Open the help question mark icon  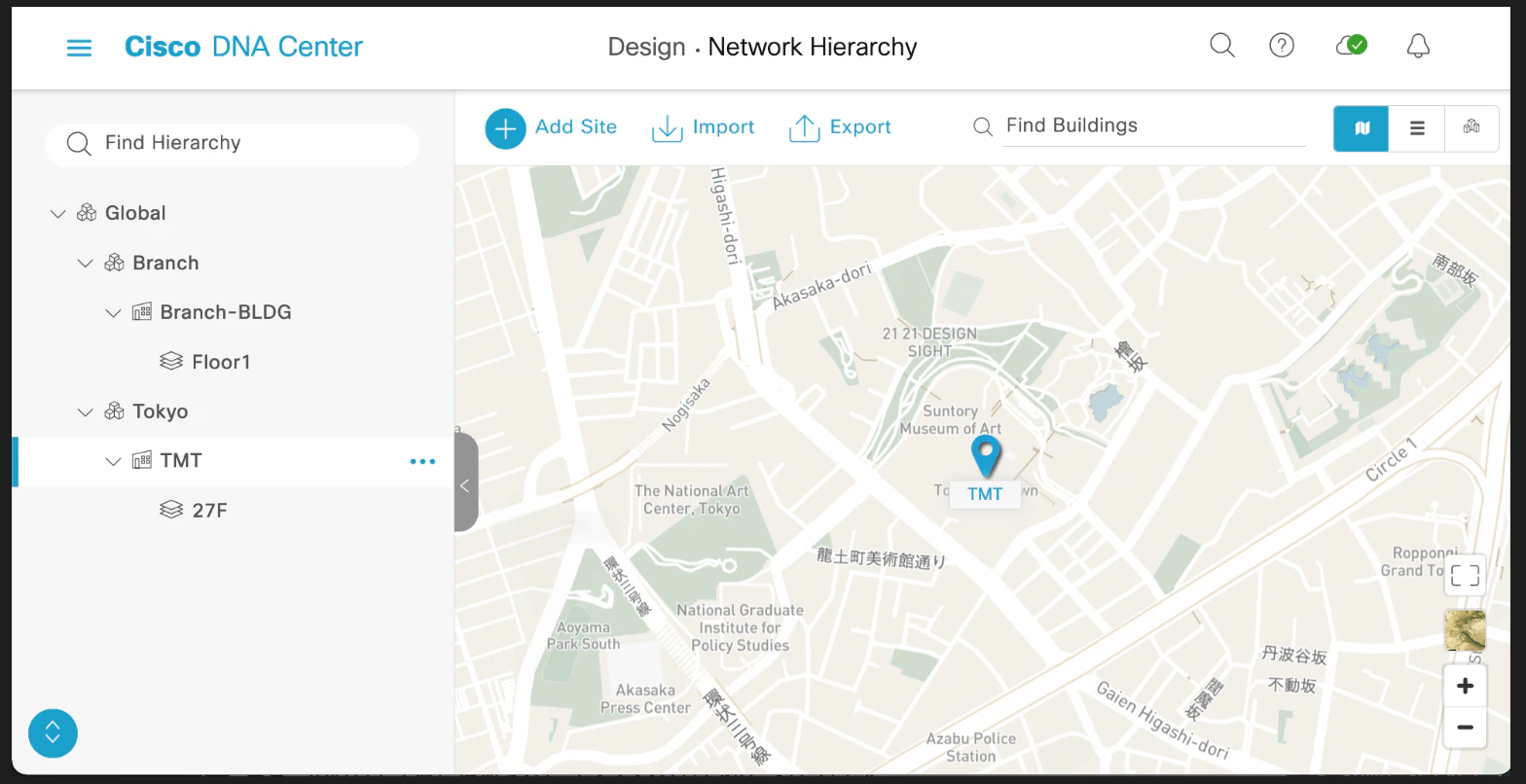point(1282,46)
